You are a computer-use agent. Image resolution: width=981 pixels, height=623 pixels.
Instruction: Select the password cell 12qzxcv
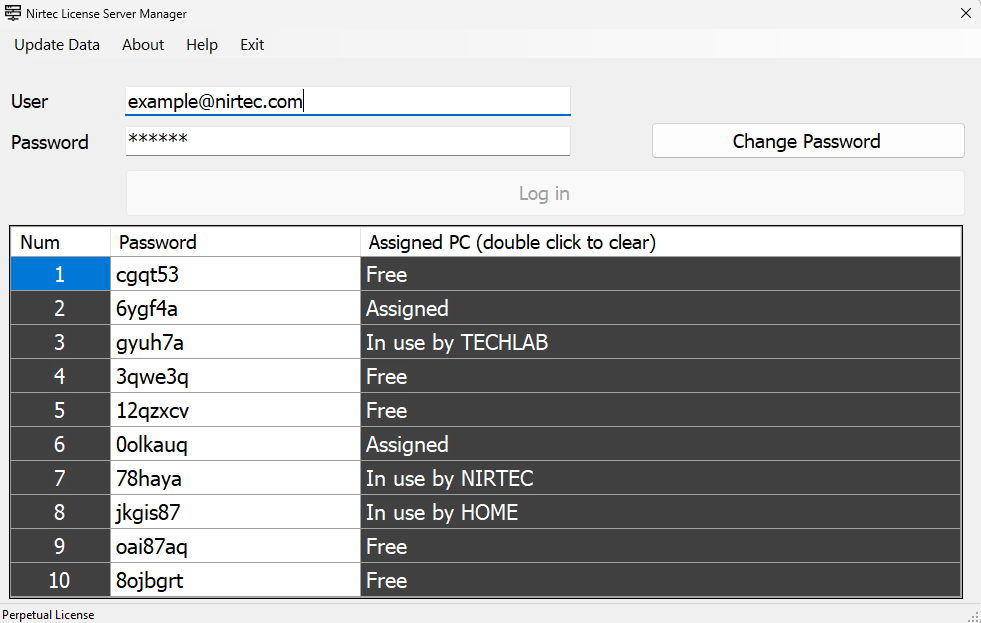click(235, 411)
